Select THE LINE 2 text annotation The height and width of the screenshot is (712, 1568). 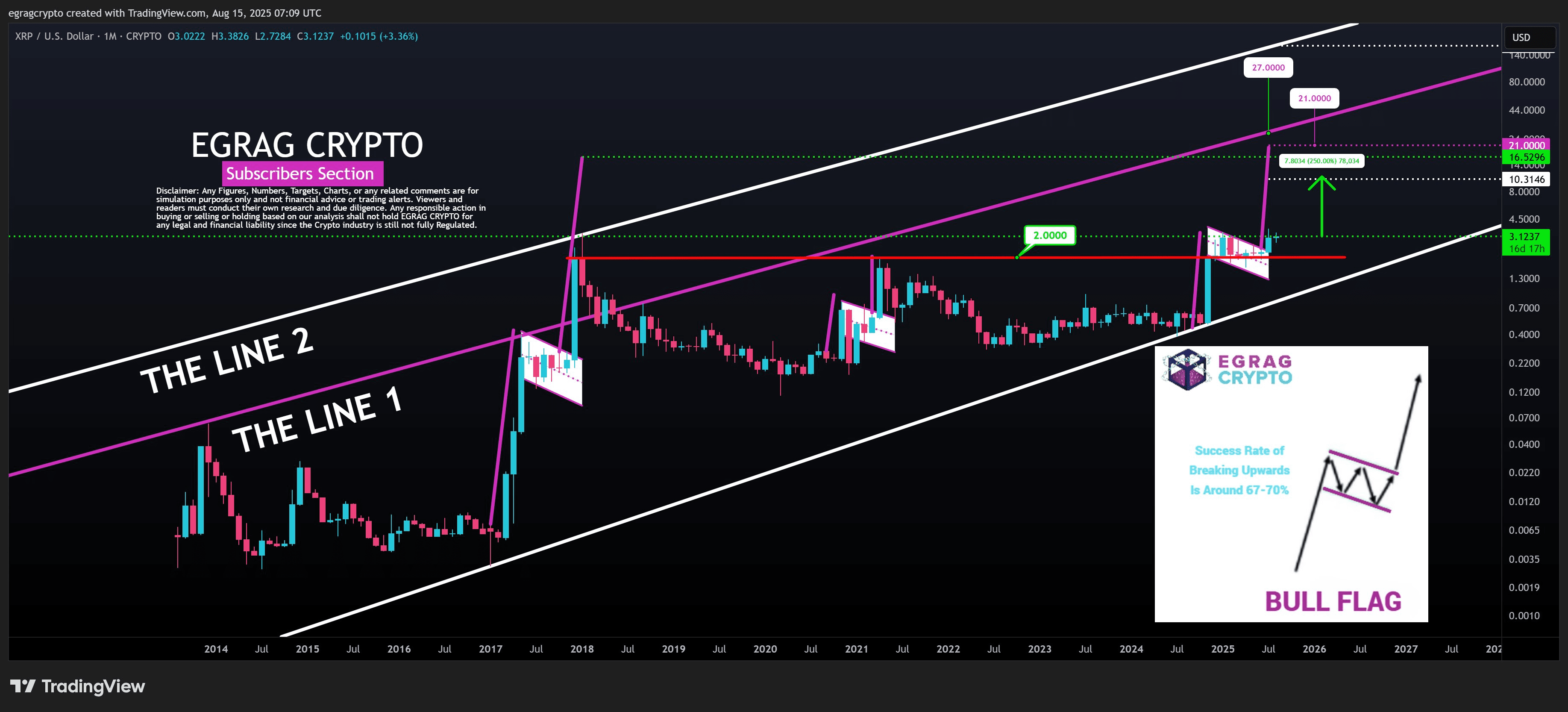[226, 361]
